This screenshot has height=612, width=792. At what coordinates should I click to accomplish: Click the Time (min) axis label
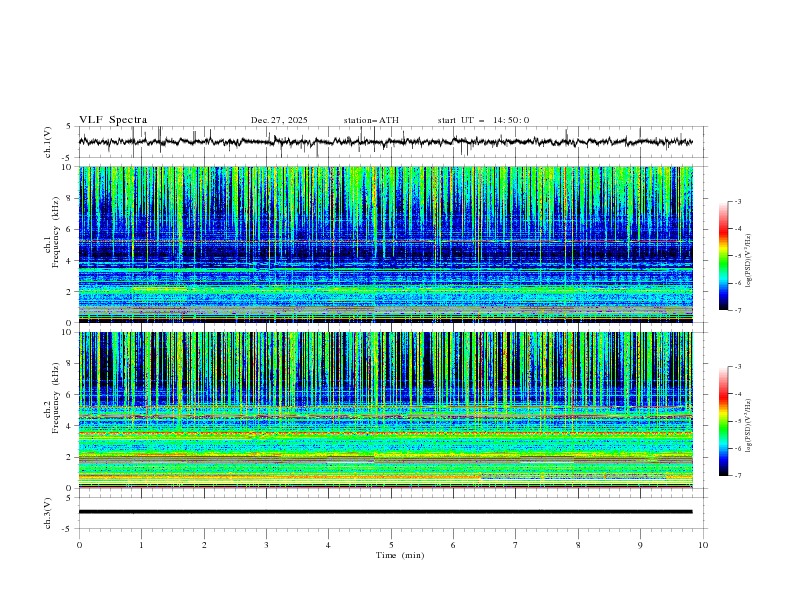click(x=401, y=555)
